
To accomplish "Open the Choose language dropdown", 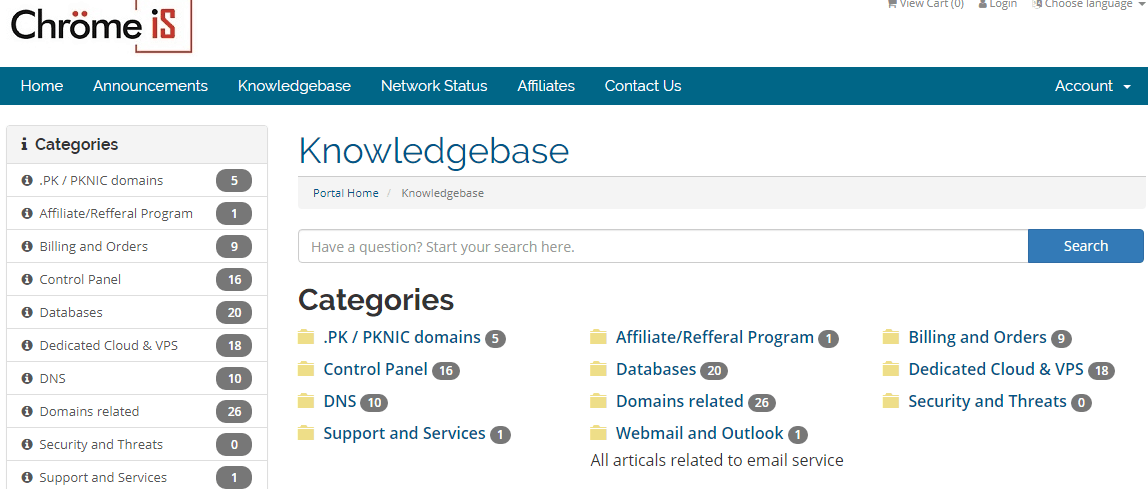I will [1086, 4].
